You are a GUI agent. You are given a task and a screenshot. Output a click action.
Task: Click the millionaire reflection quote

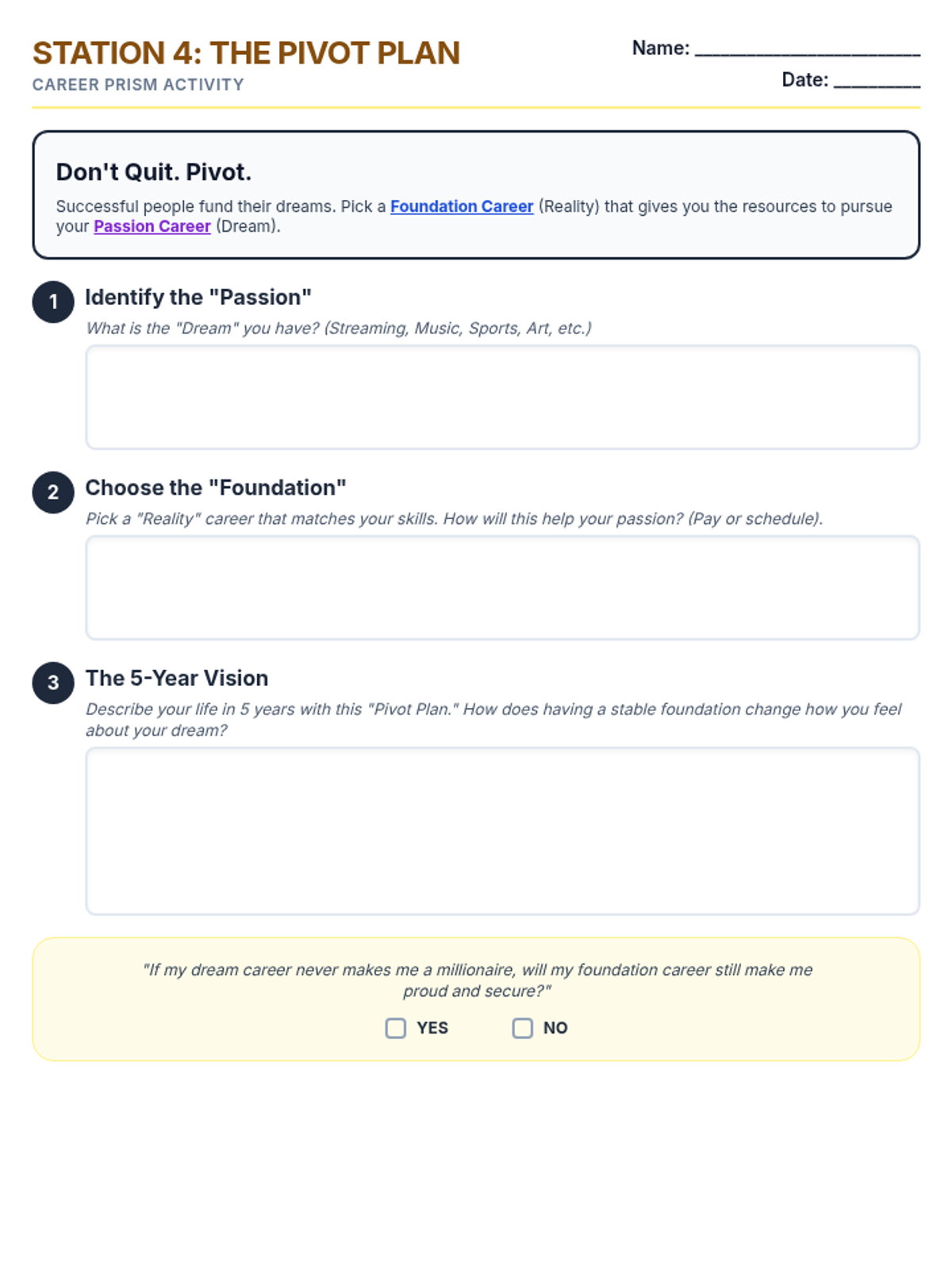[477, 980]
